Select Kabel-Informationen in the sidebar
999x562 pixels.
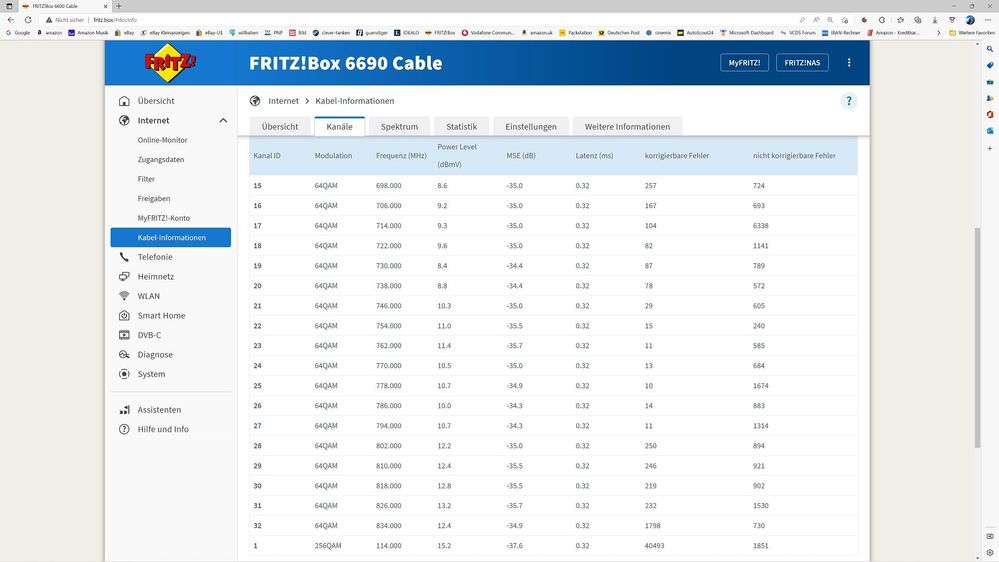171,237
